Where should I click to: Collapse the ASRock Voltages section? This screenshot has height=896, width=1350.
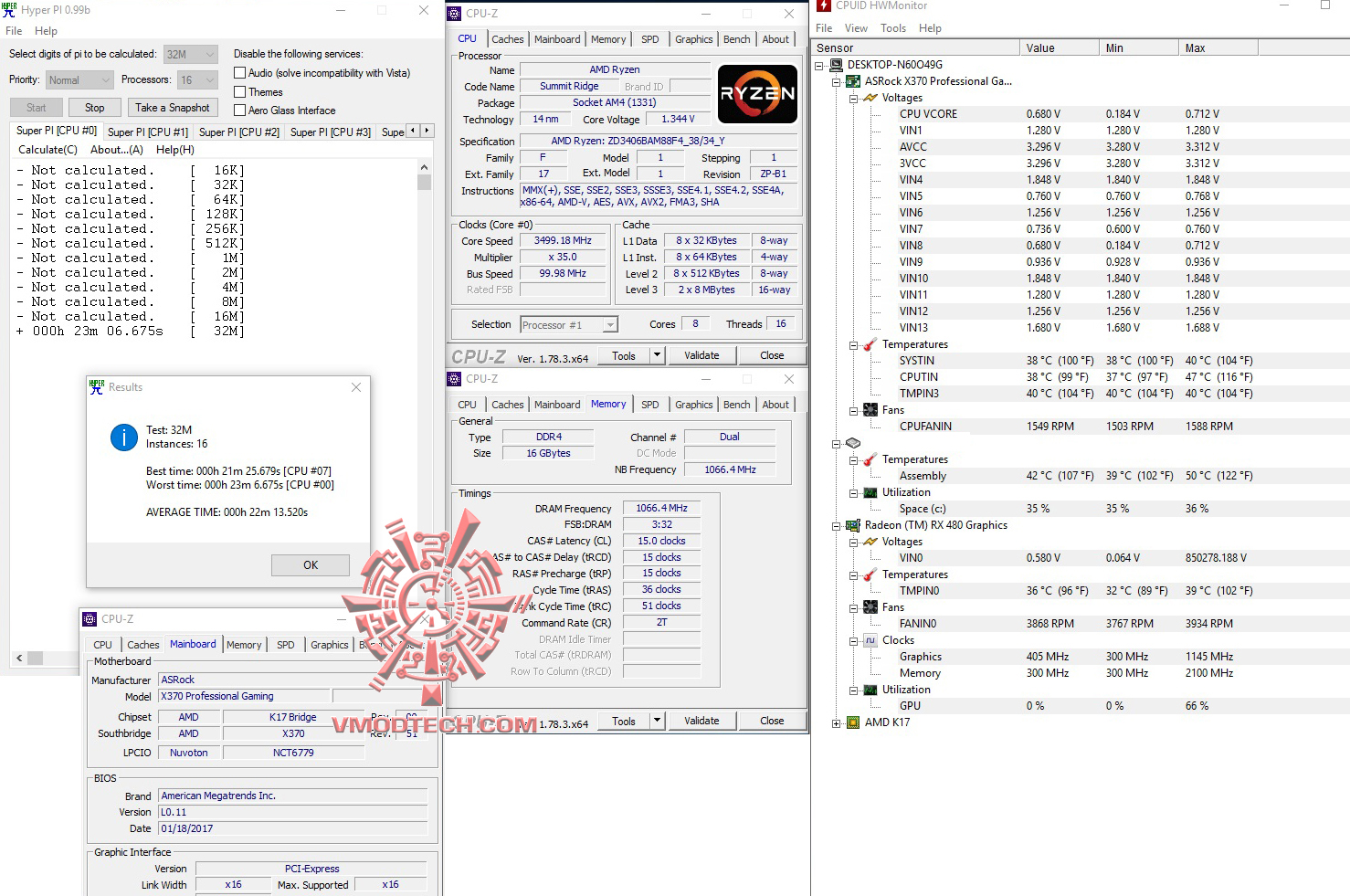(854, 99)
